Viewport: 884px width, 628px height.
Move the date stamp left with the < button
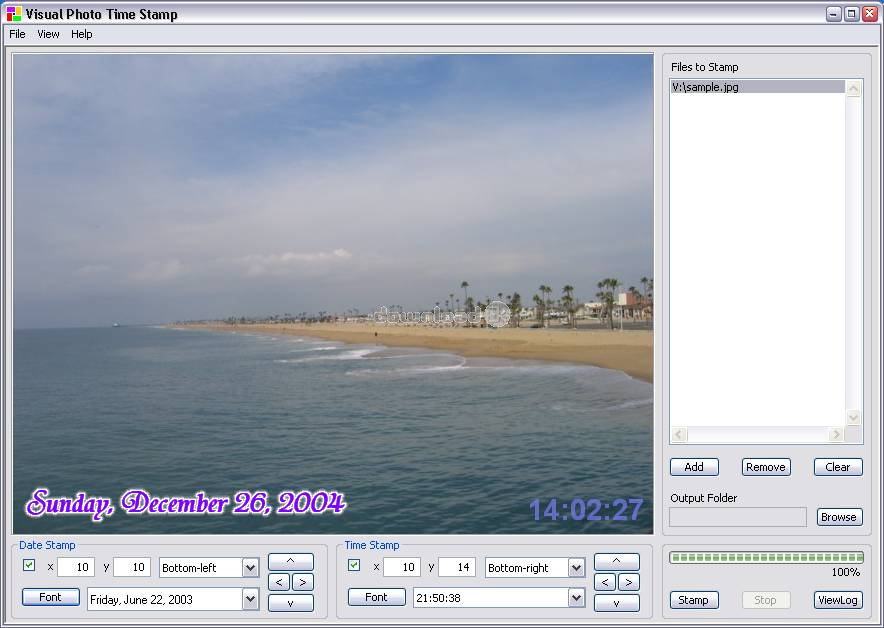(x=279, y=582)
